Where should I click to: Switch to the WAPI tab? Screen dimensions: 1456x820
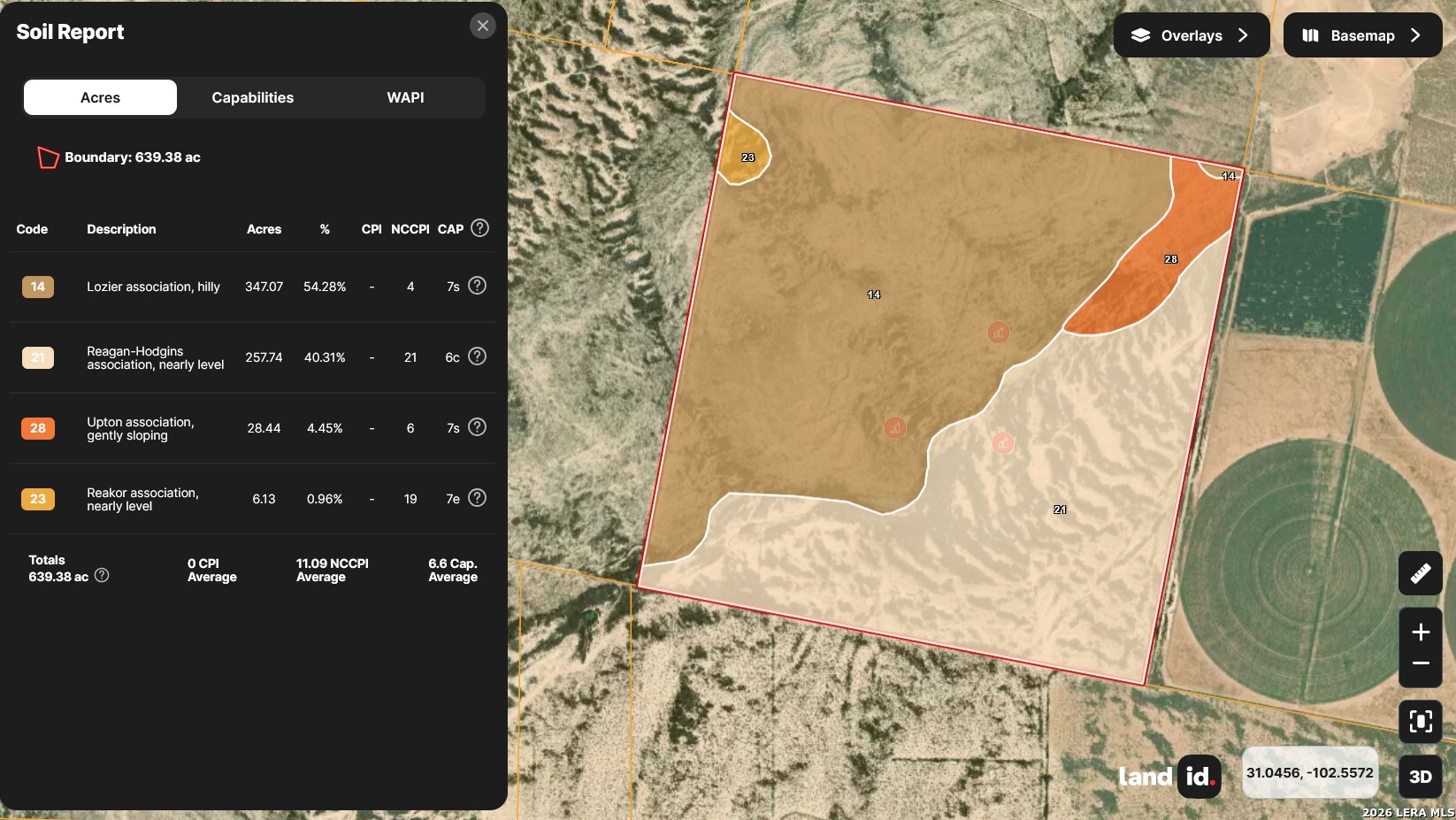point(405,97)
